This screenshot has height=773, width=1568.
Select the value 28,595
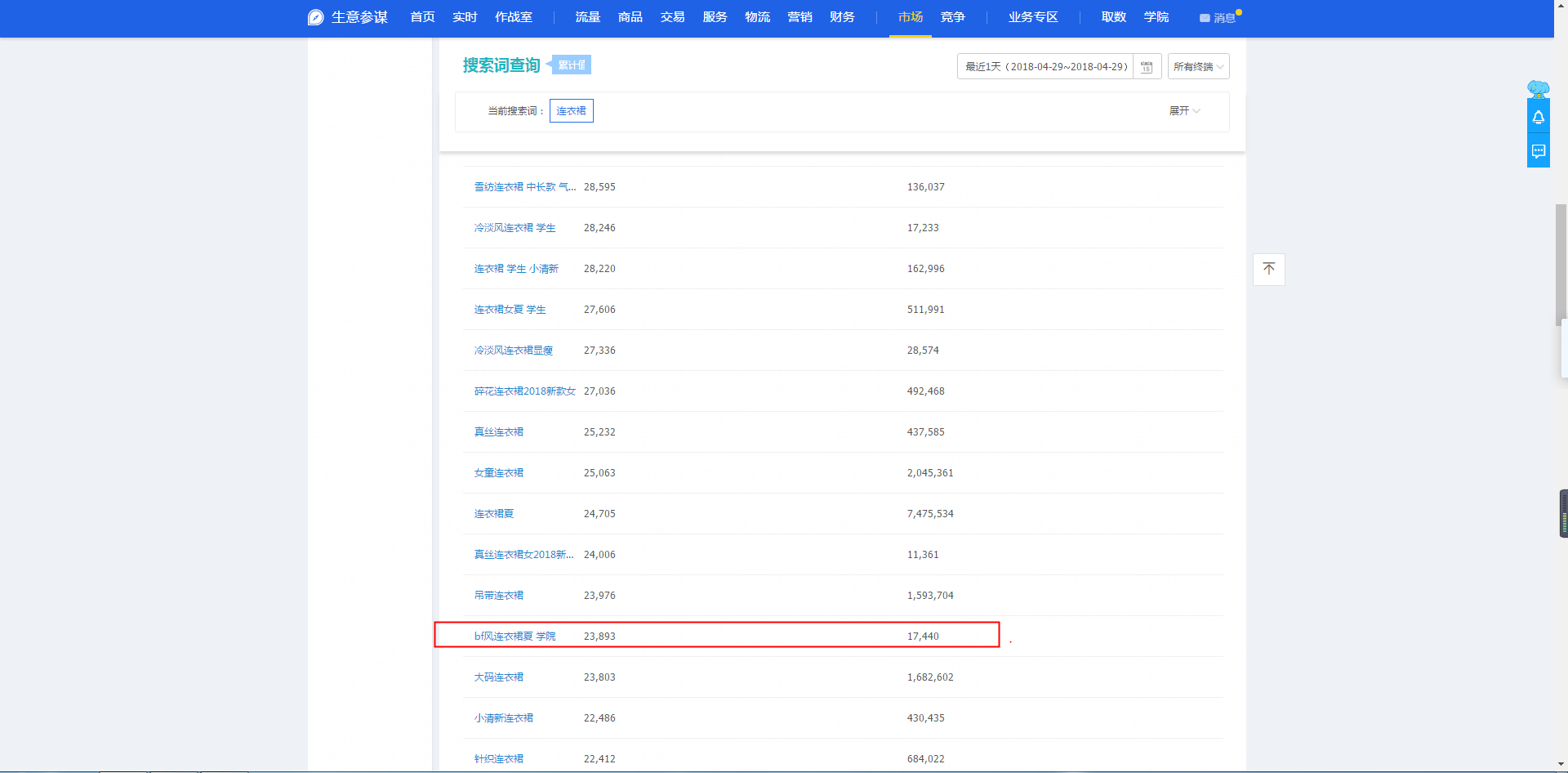click(599, 187)
